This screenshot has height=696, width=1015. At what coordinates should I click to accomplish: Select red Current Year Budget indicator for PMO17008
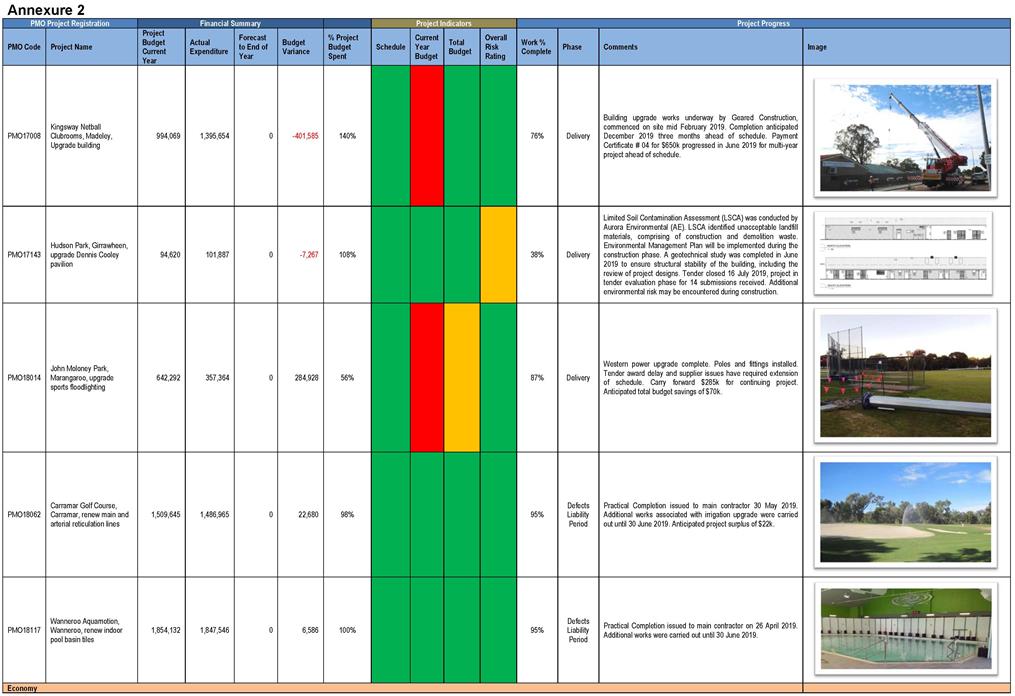(427, 136)
